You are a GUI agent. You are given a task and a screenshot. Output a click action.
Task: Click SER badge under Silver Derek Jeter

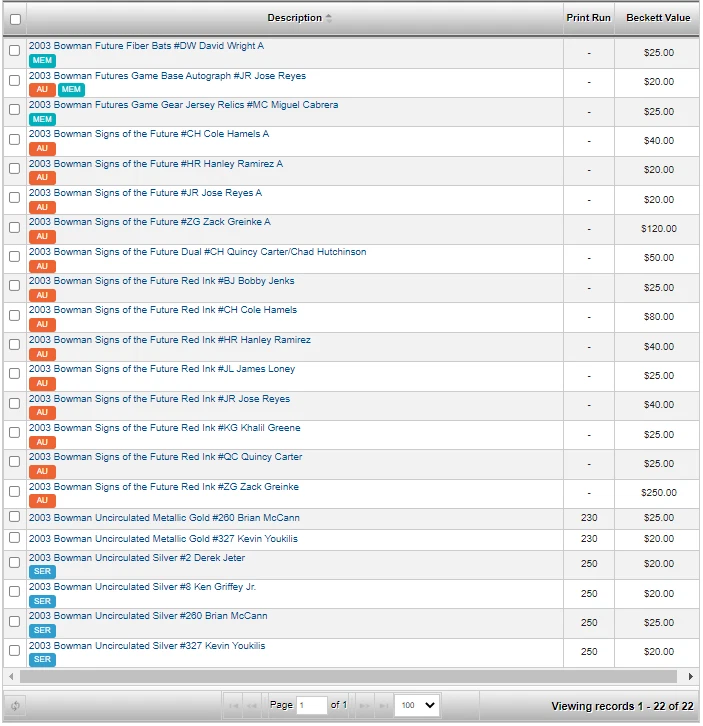(42, 571)
